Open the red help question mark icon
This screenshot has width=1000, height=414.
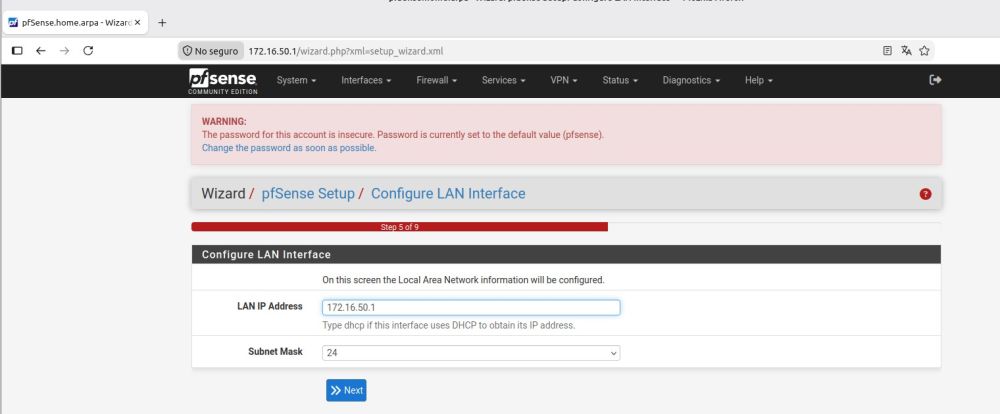pyautogui.click(x=925, y=194)
